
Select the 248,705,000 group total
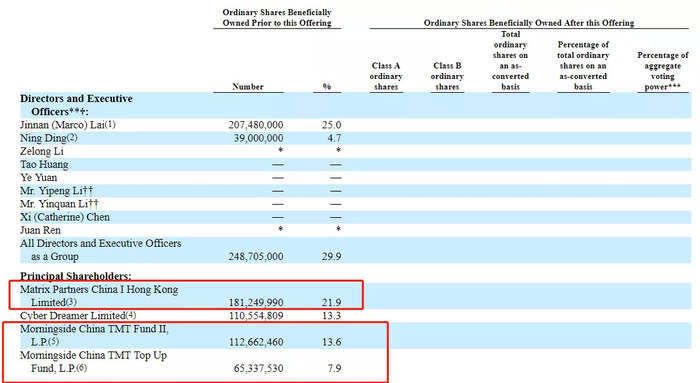256,257
